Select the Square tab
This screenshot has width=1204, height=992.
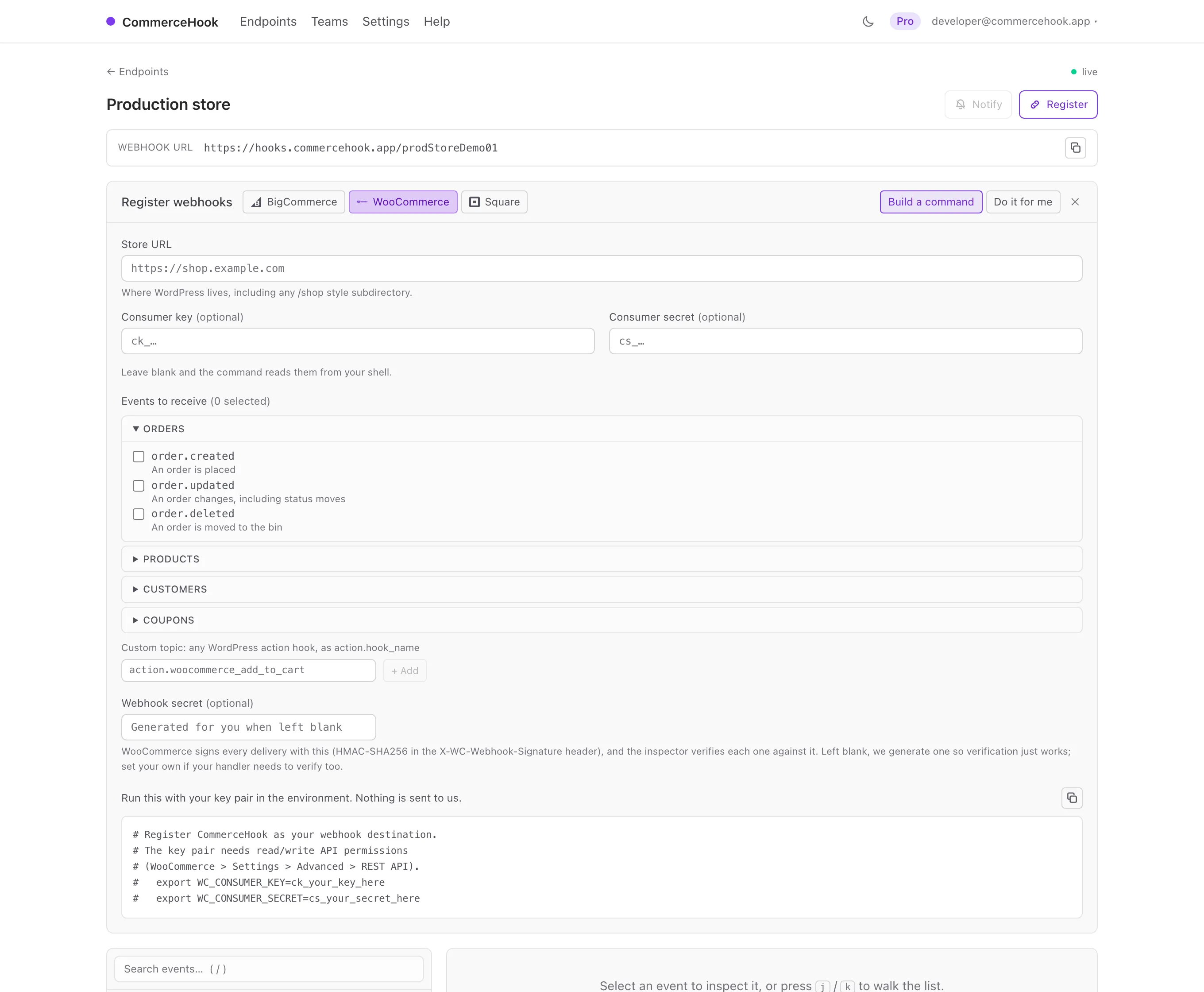[x=494, y=201]
